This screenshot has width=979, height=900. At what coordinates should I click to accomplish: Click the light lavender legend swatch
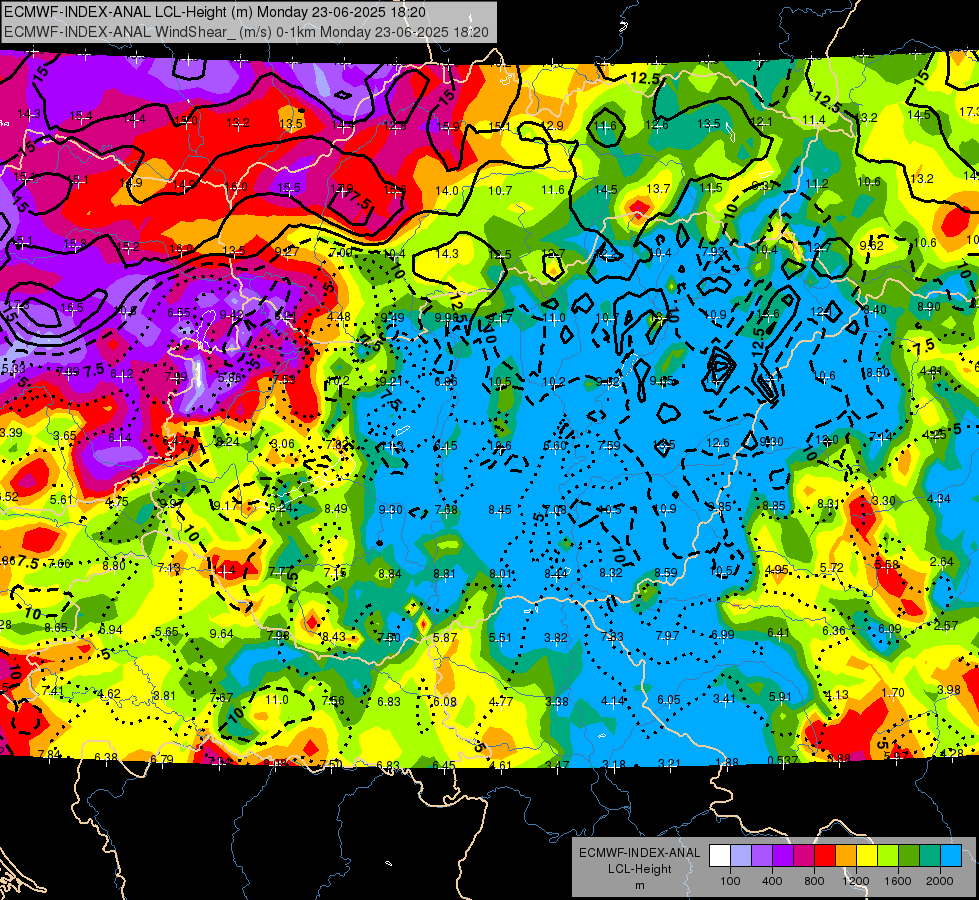pyautogui.click(x=740, y=856)
